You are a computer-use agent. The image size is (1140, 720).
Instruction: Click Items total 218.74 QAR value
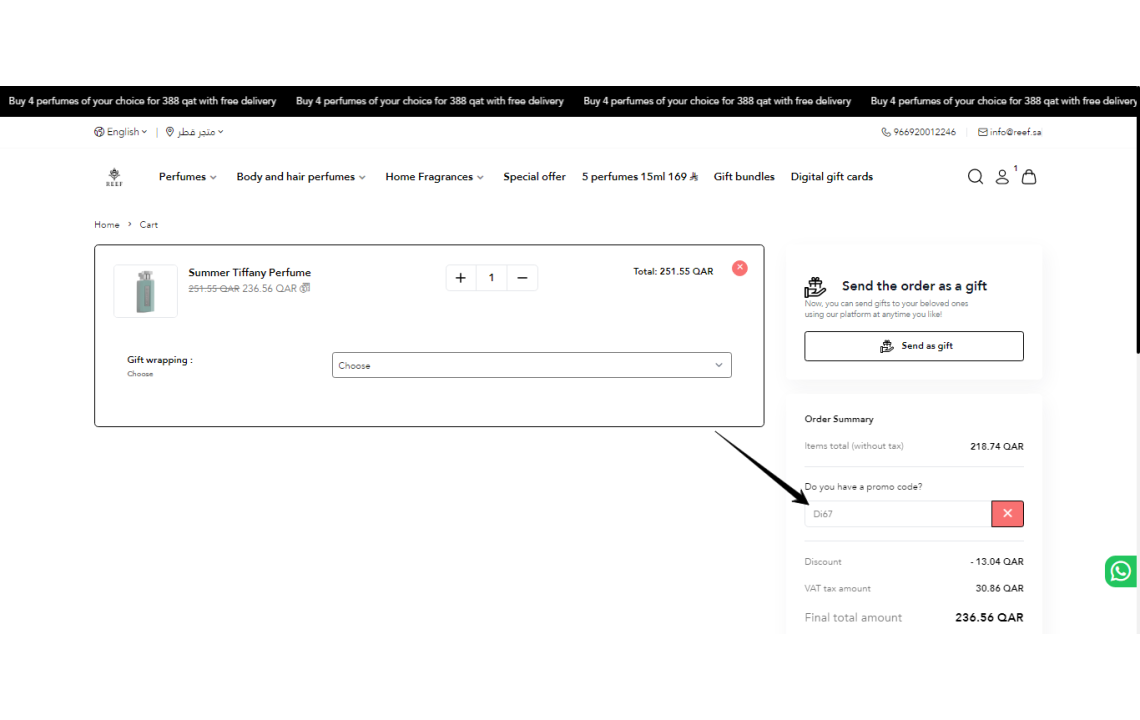click(997, 447)
